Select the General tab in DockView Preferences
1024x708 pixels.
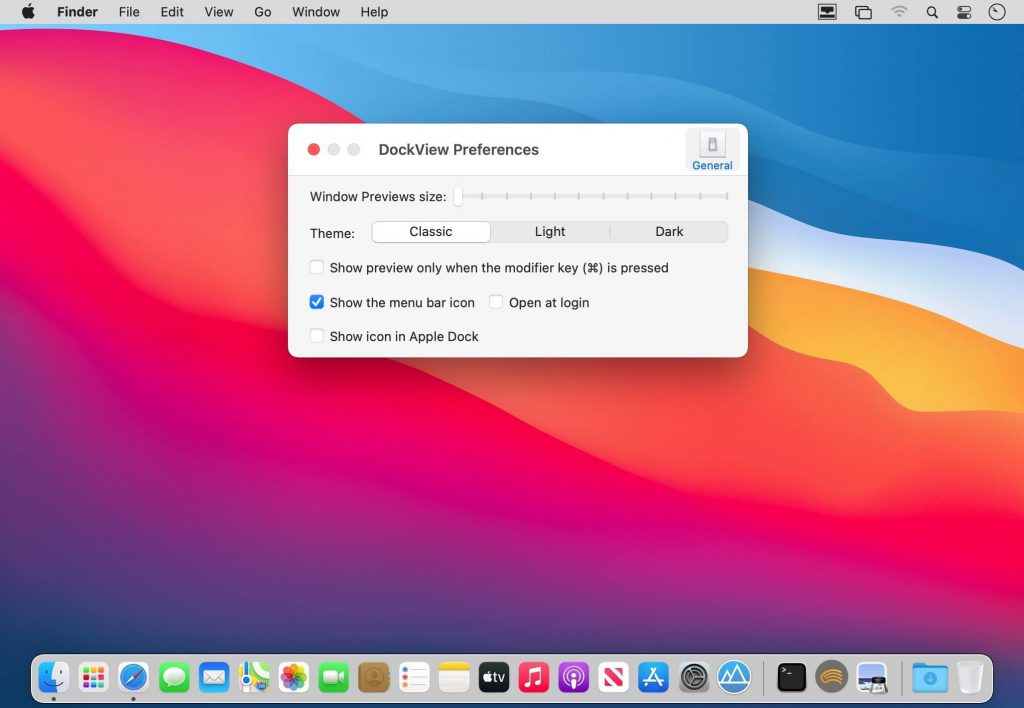click(x=711, y=150)
